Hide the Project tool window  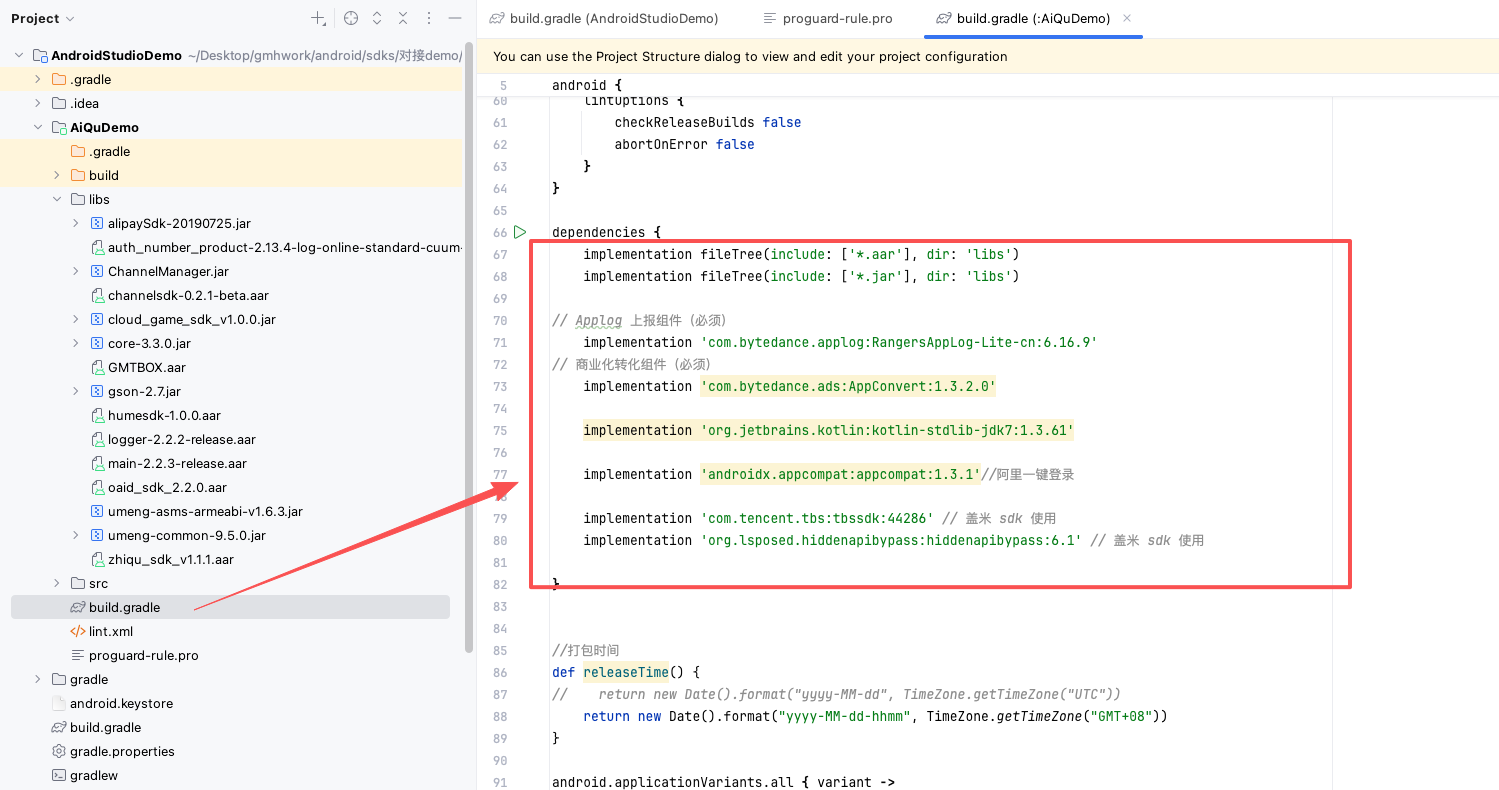coord(455,18)
